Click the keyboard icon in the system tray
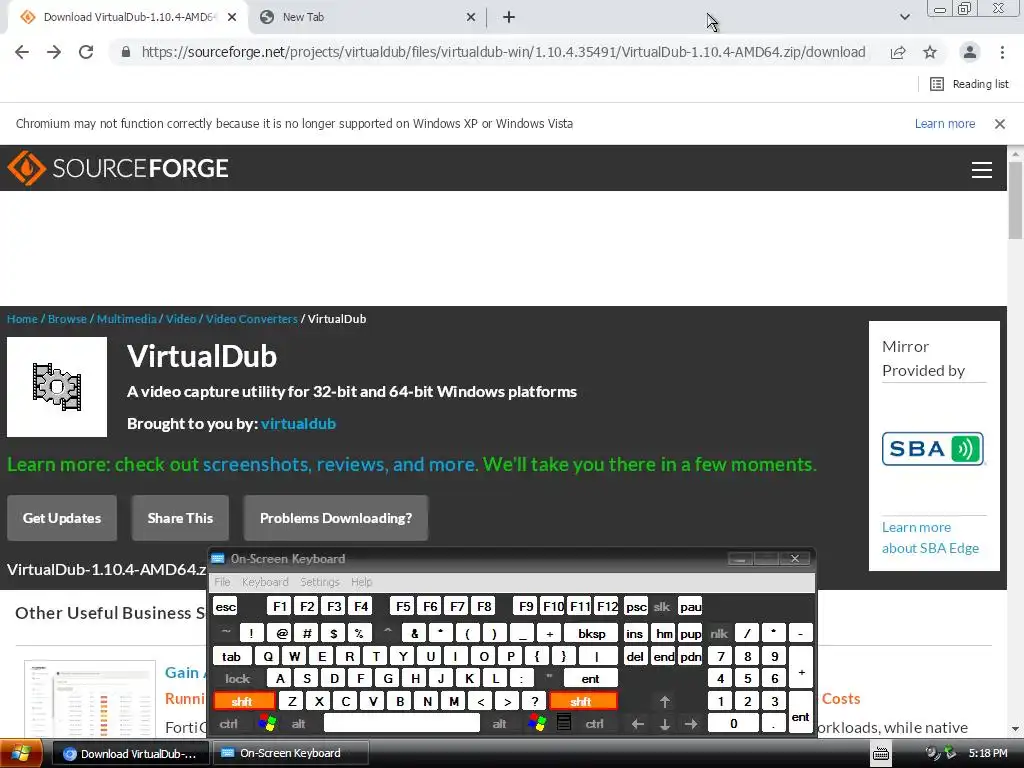1024x768 pixels. pyautogui.click(x=881, y=754)
